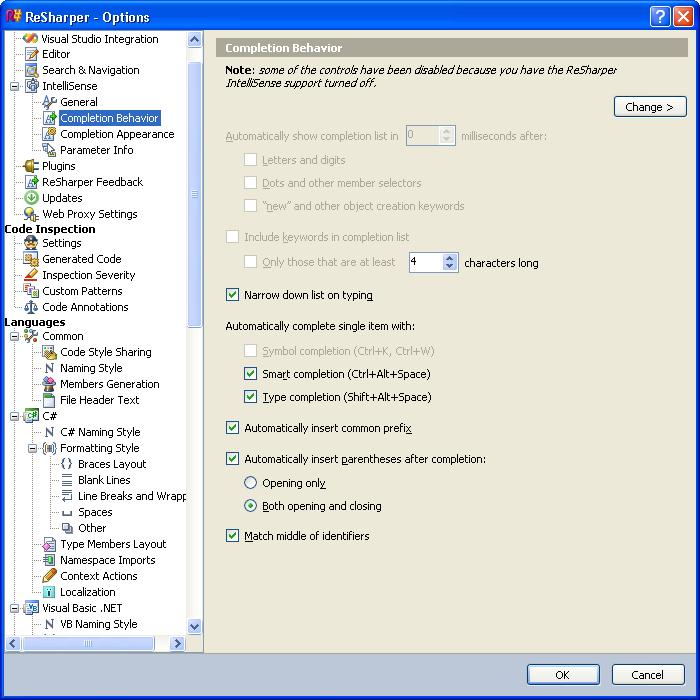Collapse the Common languages node
This screenshot has height=700, width=700.
(14, 336)
